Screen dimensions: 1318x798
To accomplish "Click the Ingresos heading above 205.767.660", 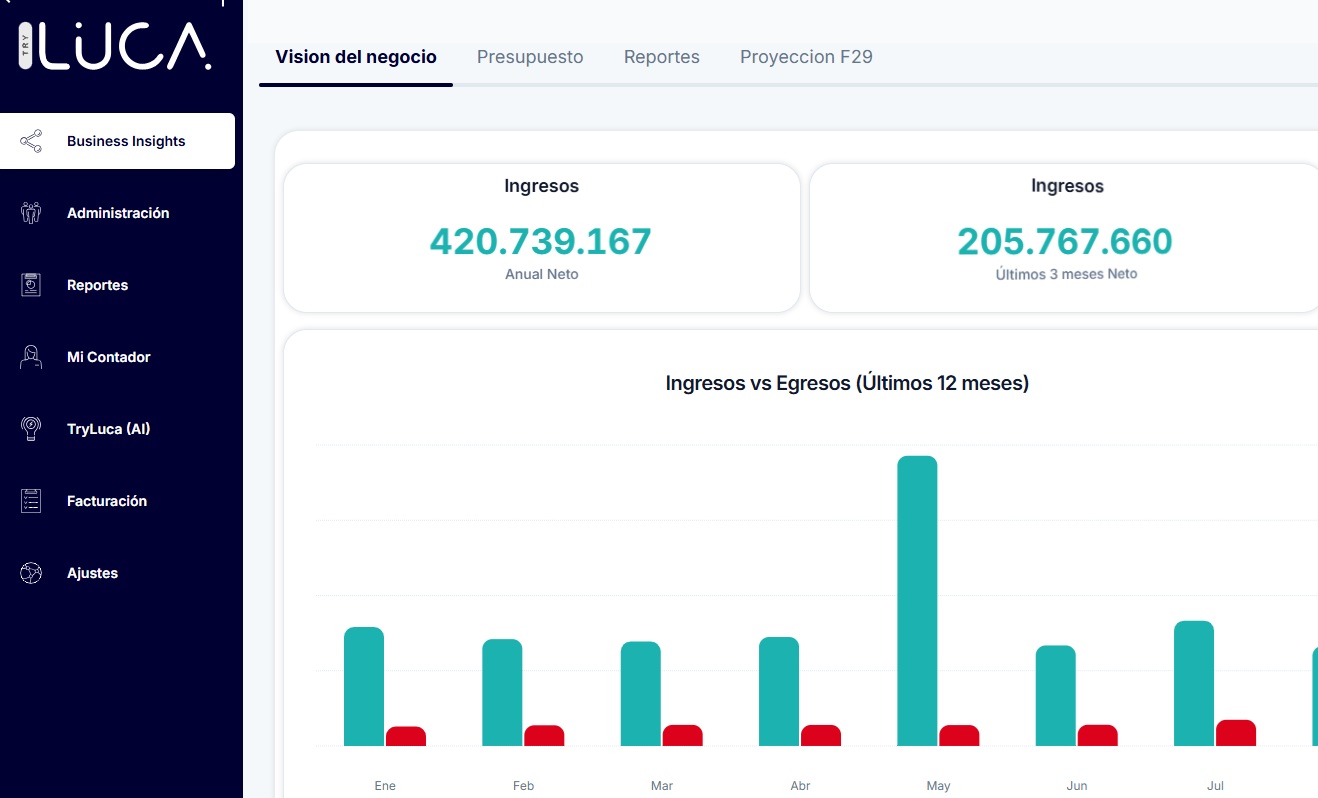I will (x=1067, y=186).
